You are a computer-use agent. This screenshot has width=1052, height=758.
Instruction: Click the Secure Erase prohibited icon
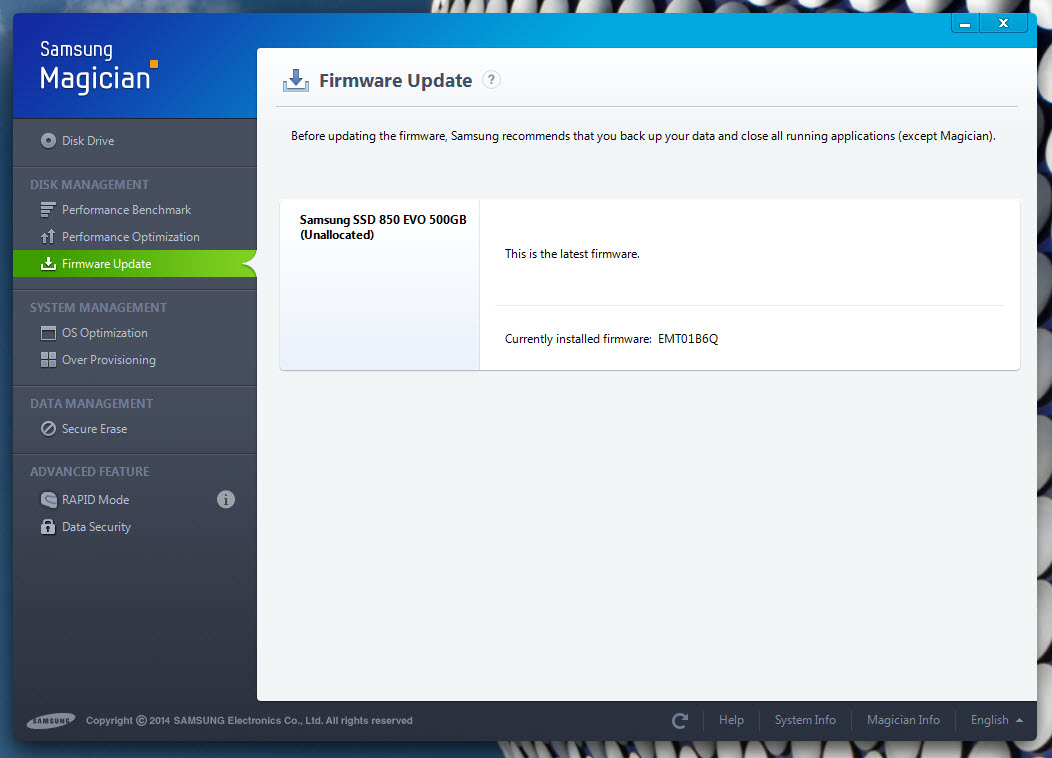pos(48,429)
